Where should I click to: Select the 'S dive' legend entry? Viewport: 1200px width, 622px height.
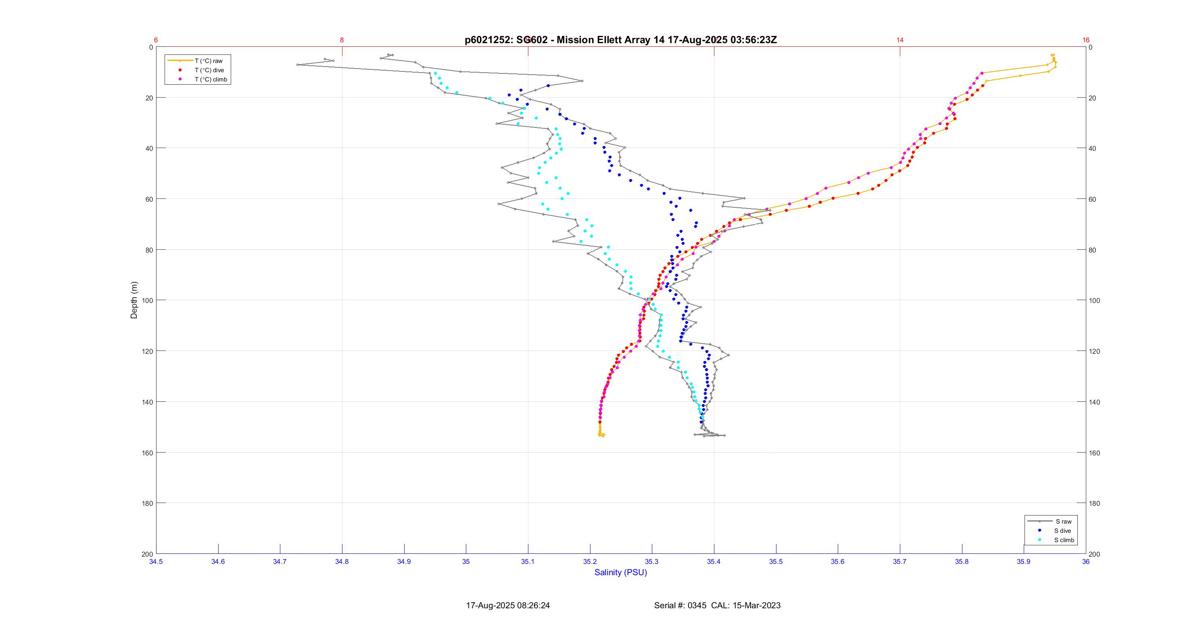point(1052,530)
